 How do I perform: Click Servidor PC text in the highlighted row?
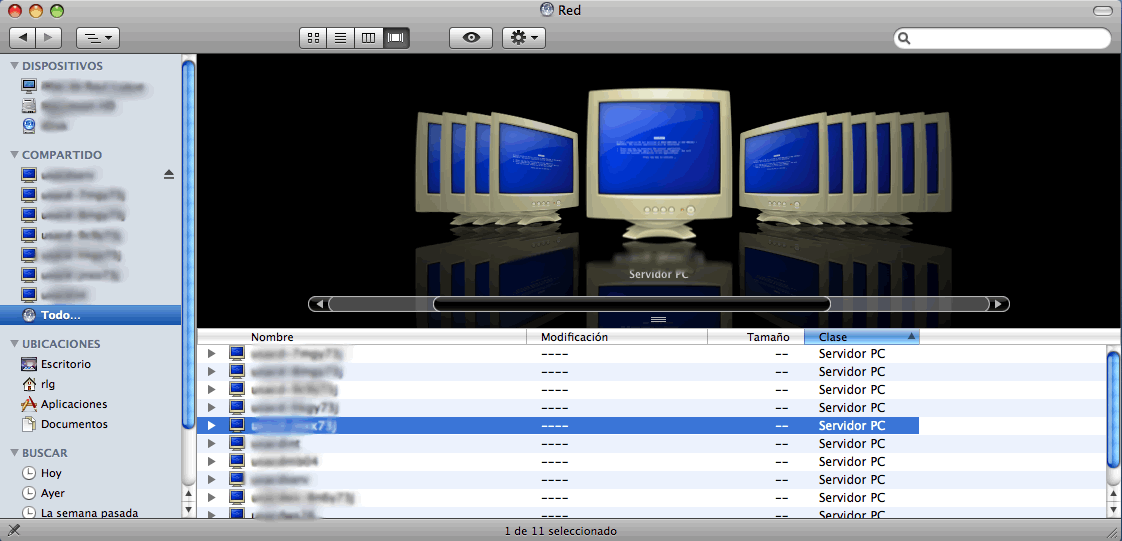point(852,425)
